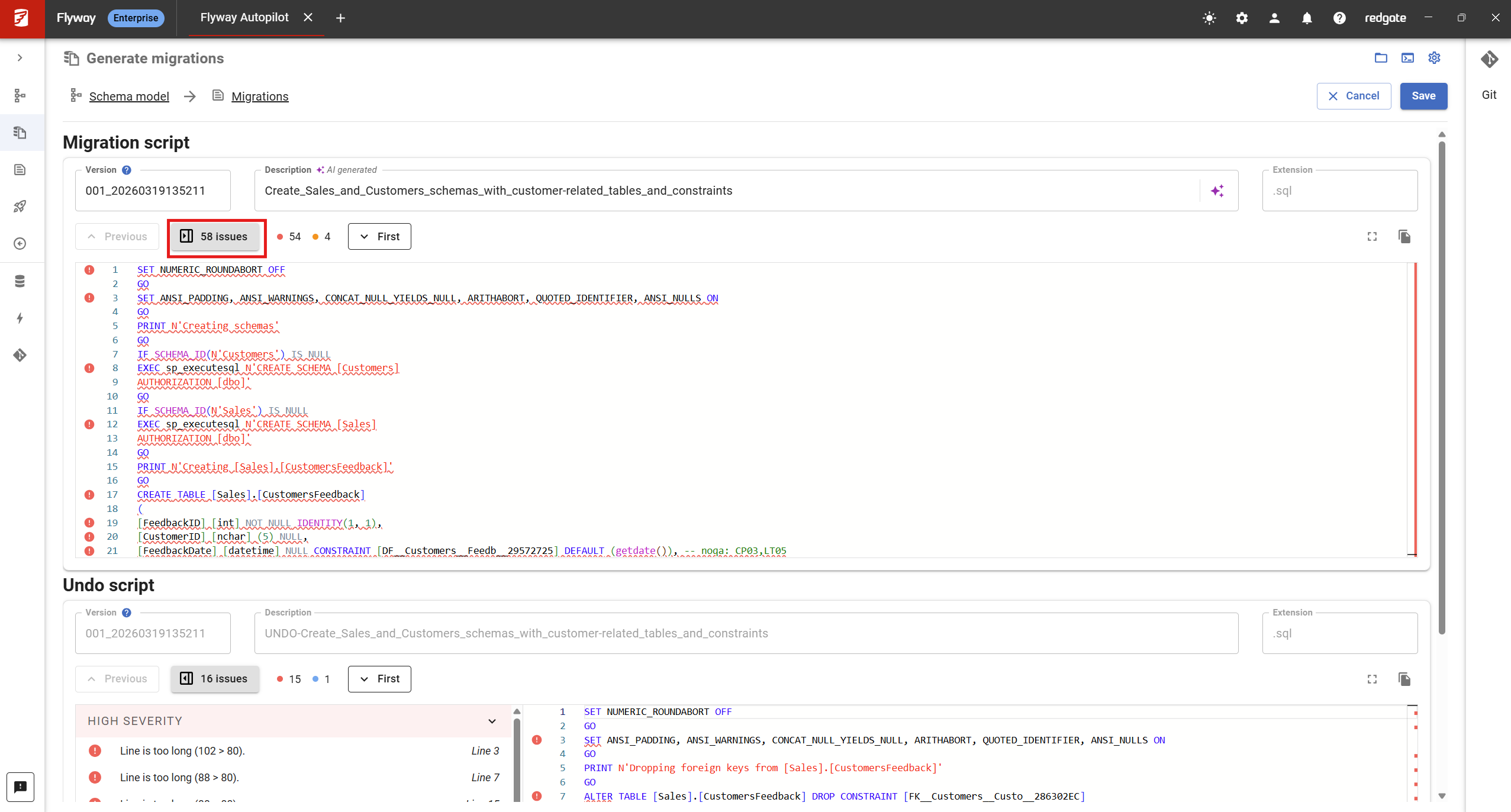Click the rocket deploy icon in sidebar

pyautogui.click(x=20, y=207)
